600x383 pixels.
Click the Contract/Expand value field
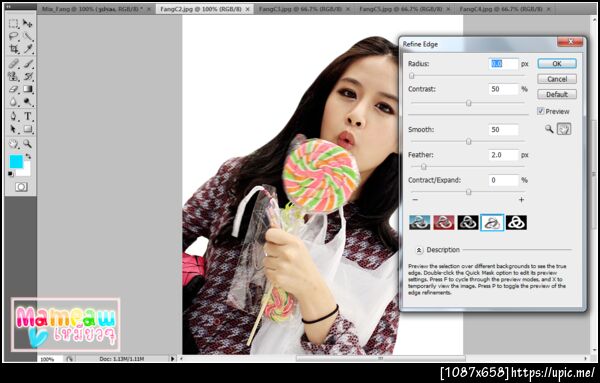[504, 180]
